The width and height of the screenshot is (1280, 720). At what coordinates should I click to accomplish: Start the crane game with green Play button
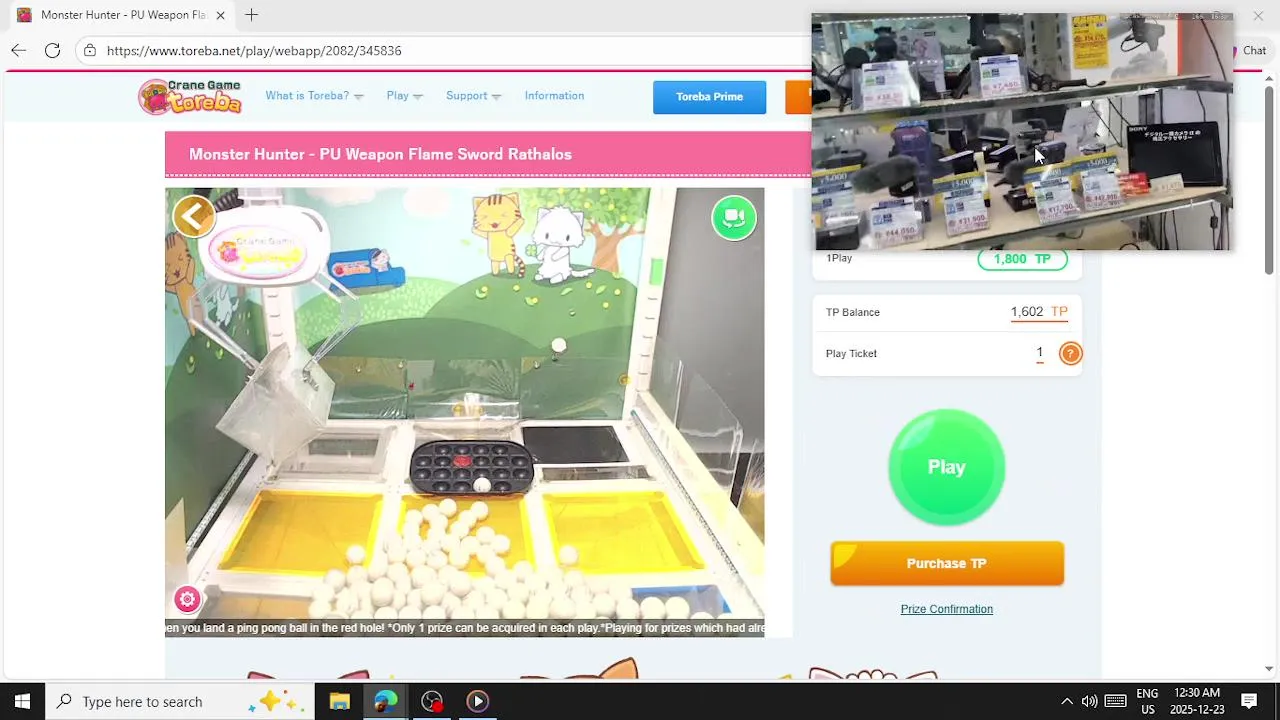[x=946, y=467]
